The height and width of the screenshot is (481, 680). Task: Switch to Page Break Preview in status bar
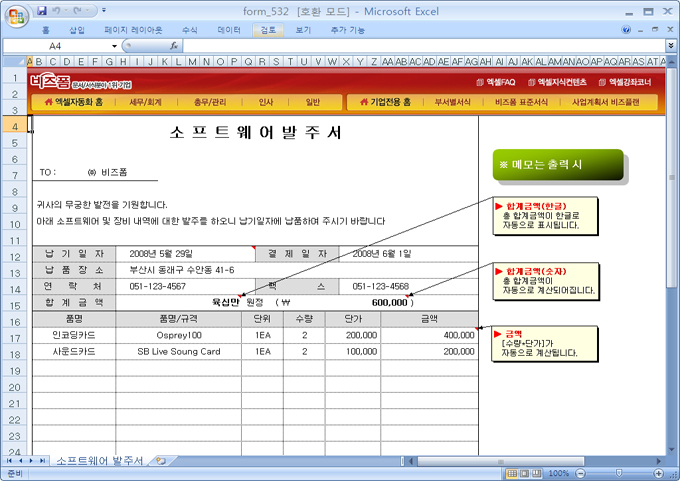(x=534, y=473)
